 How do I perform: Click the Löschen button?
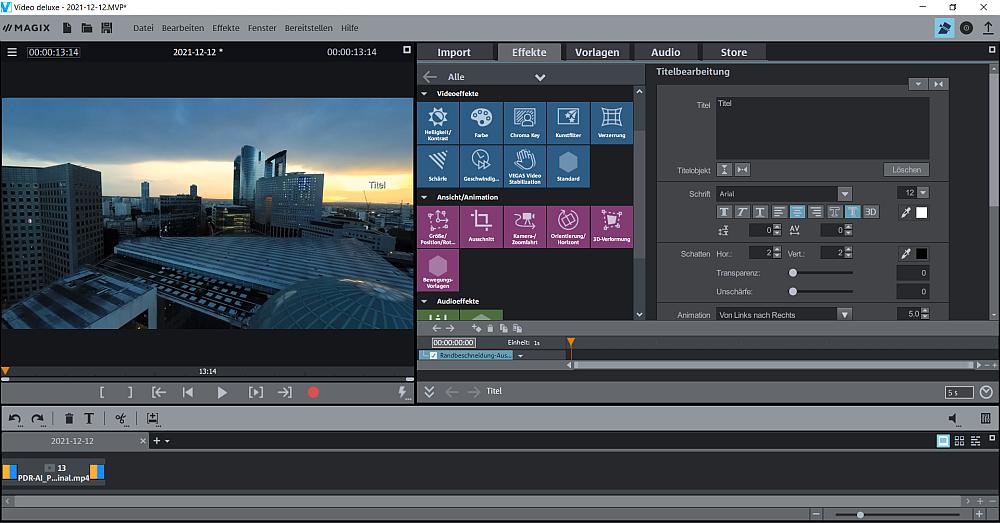[x=906, y=169]
